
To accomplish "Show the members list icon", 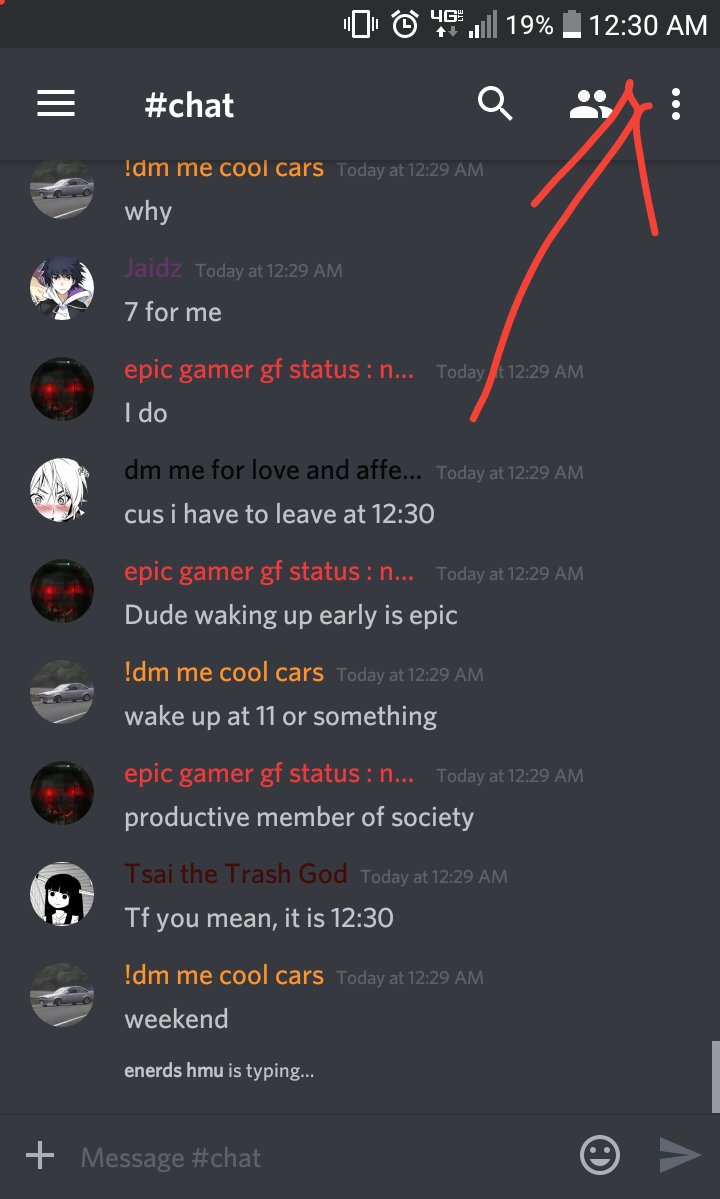I will 590,104.
